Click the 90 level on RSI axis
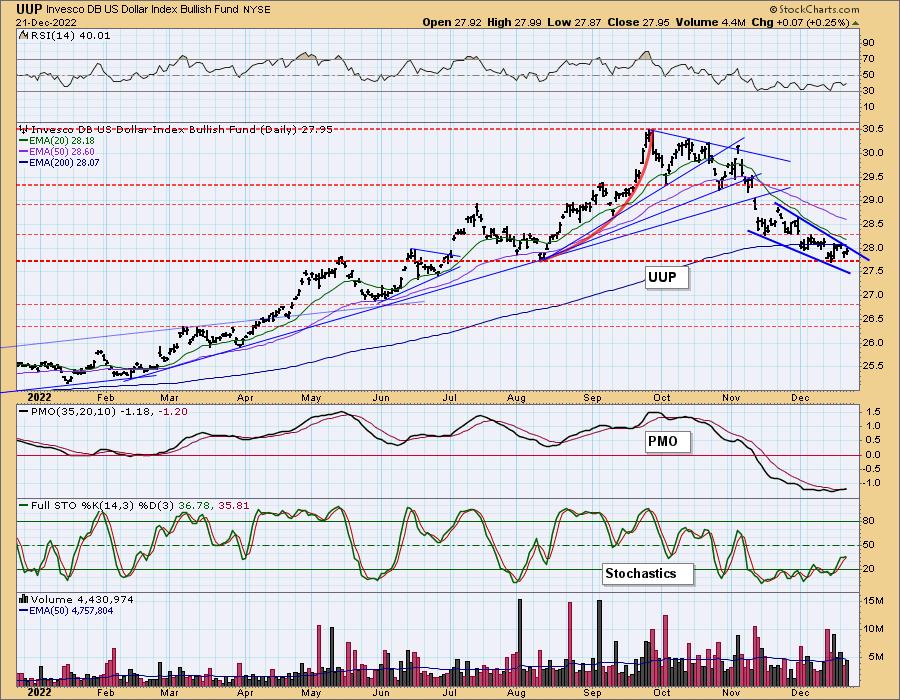 click(869, 43)
